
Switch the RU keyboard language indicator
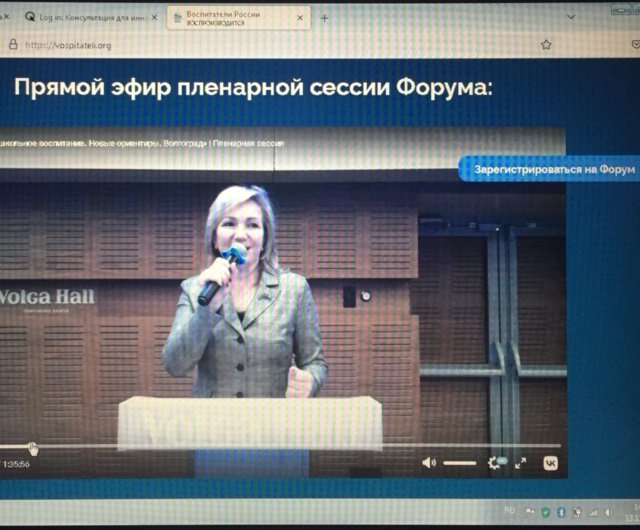click(510, 510)
